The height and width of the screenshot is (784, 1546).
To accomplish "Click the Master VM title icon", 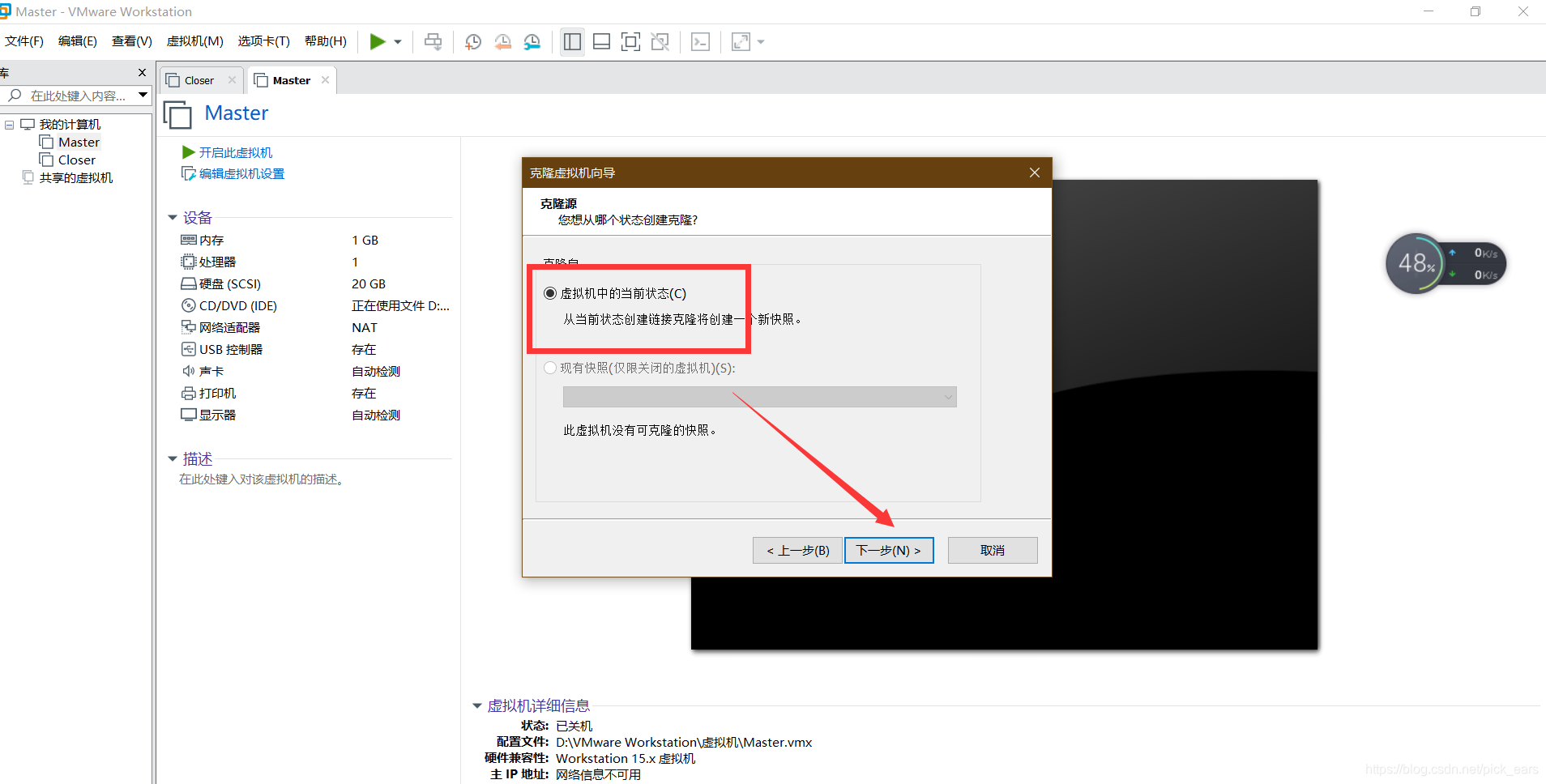I will tap(178, 115).
